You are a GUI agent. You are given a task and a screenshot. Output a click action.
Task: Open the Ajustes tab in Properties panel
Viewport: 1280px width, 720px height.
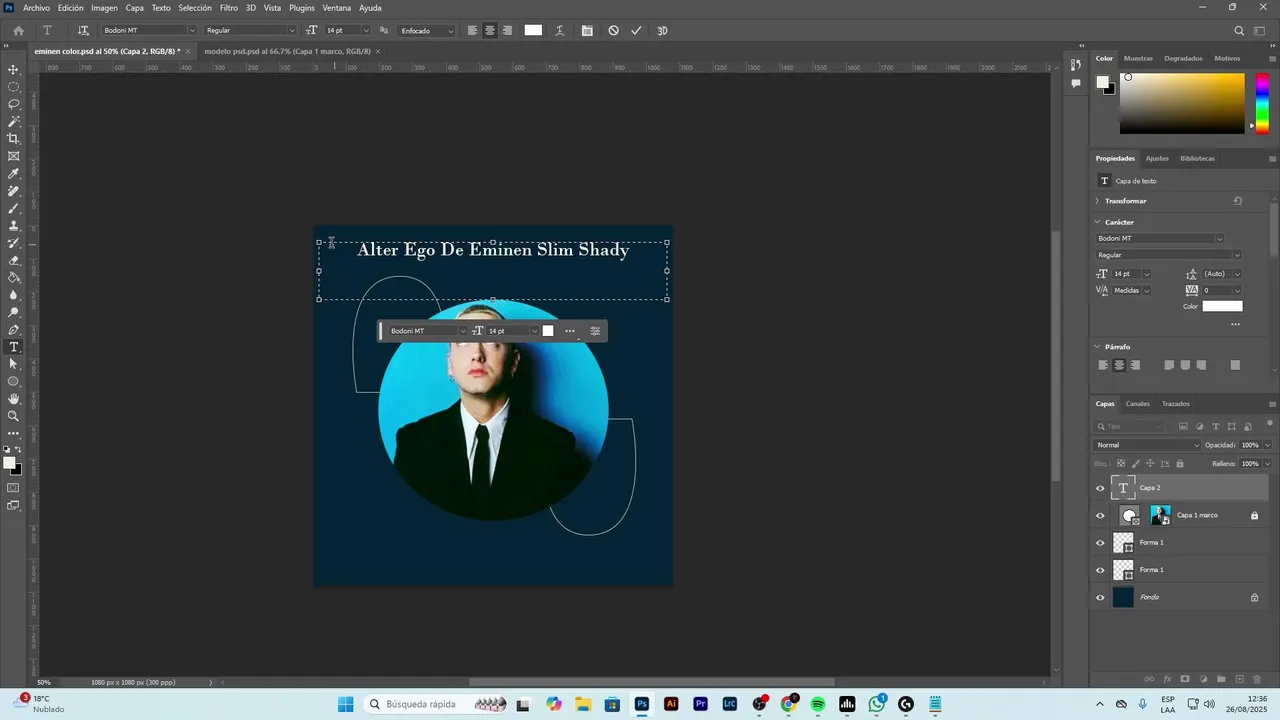click(1157, 158)
